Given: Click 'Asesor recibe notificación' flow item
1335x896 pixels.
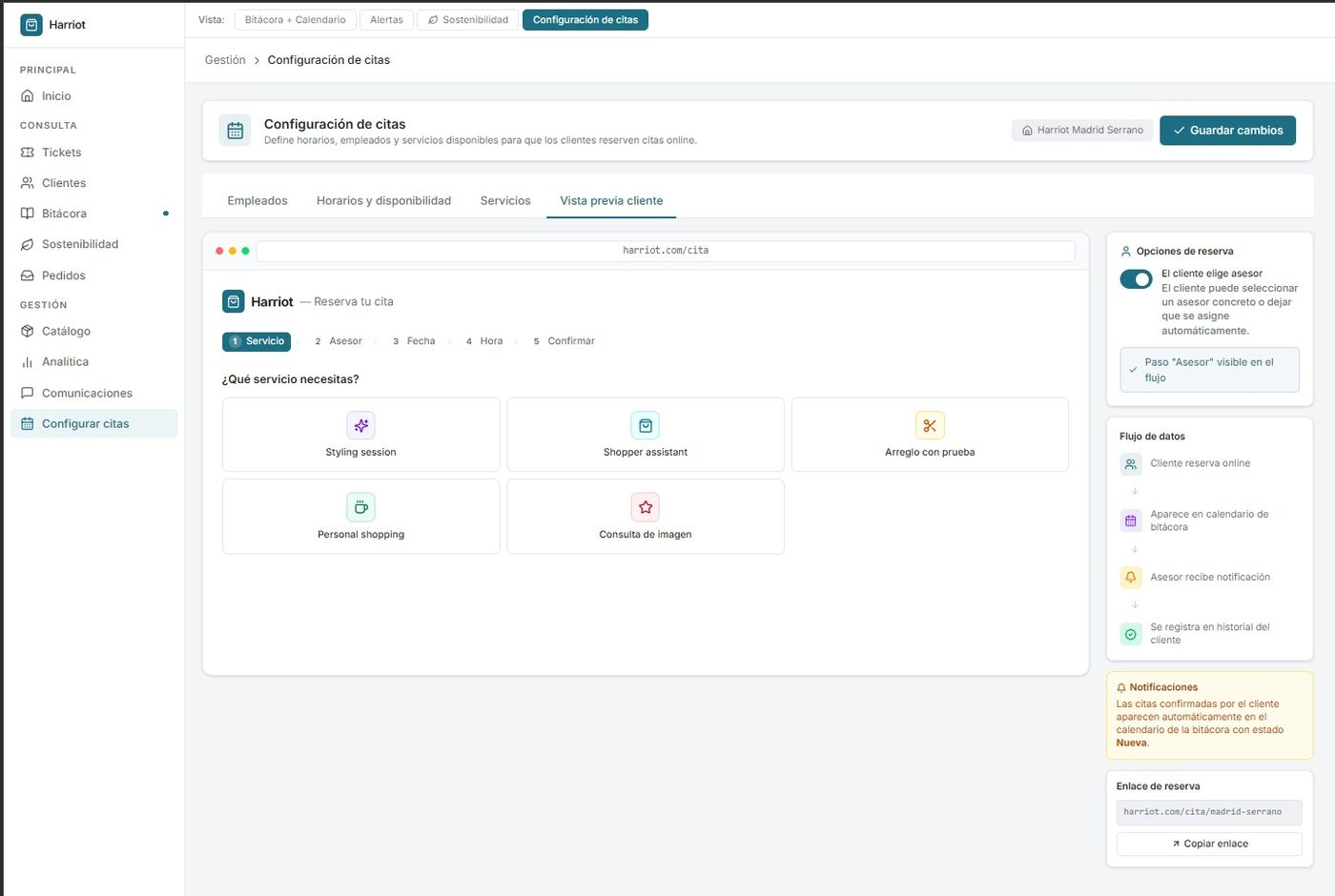Looking at the screenshot, I should (x=1210, y=578).
